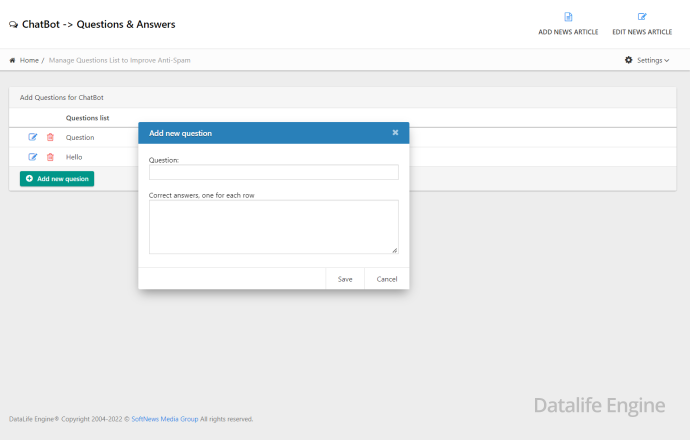Image resolution: width=690 pixels, height=440 pixels.
Task: Click the Edit News Article icon
Action: click(642, 17)
